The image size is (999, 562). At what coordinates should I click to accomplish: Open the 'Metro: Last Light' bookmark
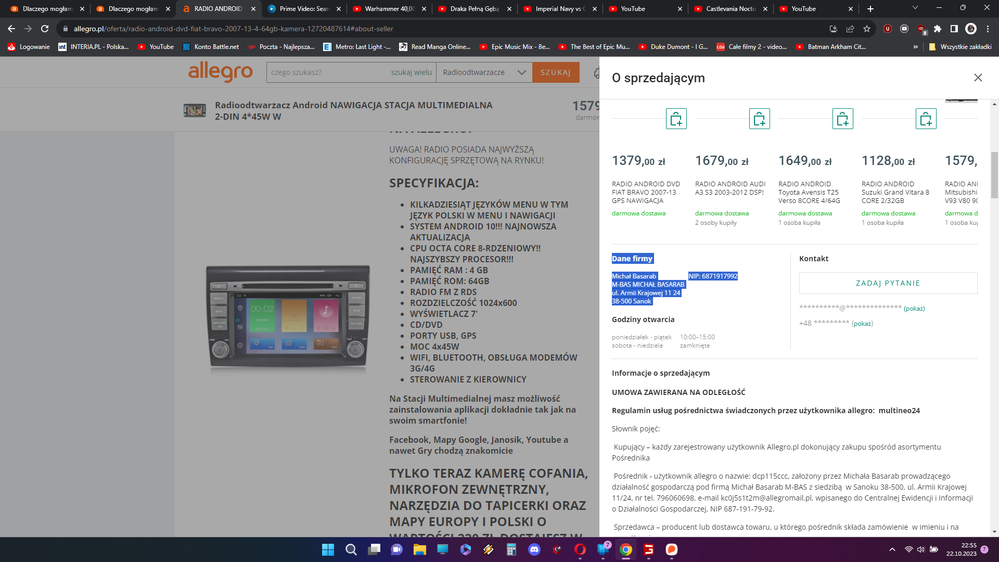tap(357, 47)
